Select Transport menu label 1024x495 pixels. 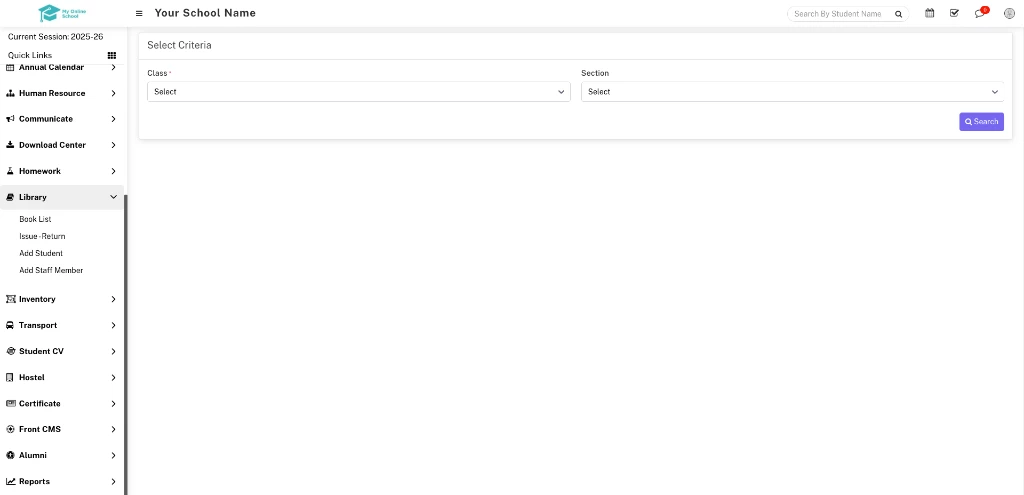38,325
